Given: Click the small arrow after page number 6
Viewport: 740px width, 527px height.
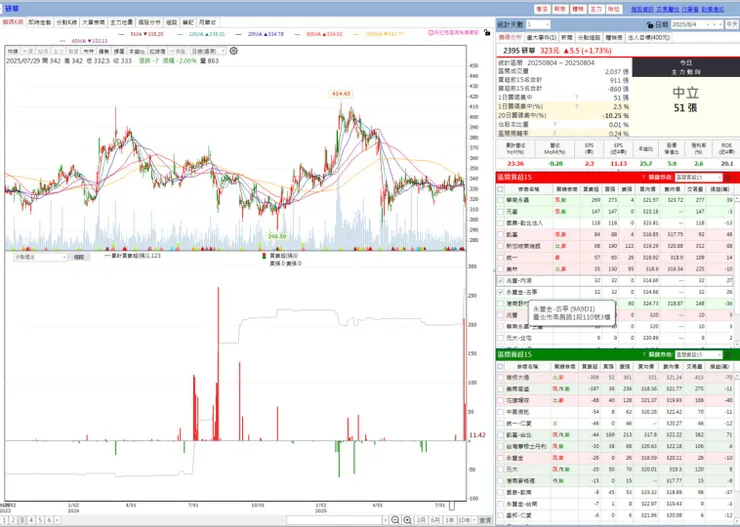Looking at the screenshot, I should tap(58, 520).
